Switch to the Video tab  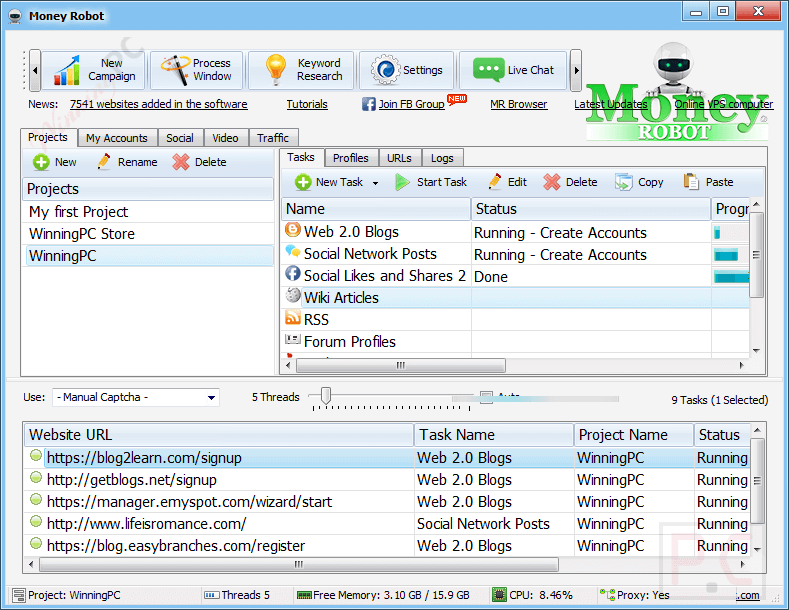225,138
